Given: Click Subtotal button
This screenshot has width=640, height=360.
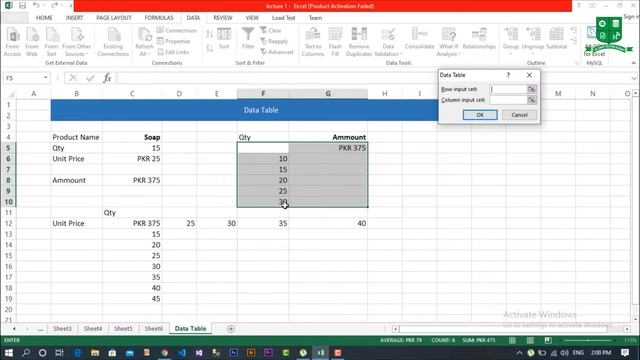Looking at the screenshot, I should (x=556, y=39).
